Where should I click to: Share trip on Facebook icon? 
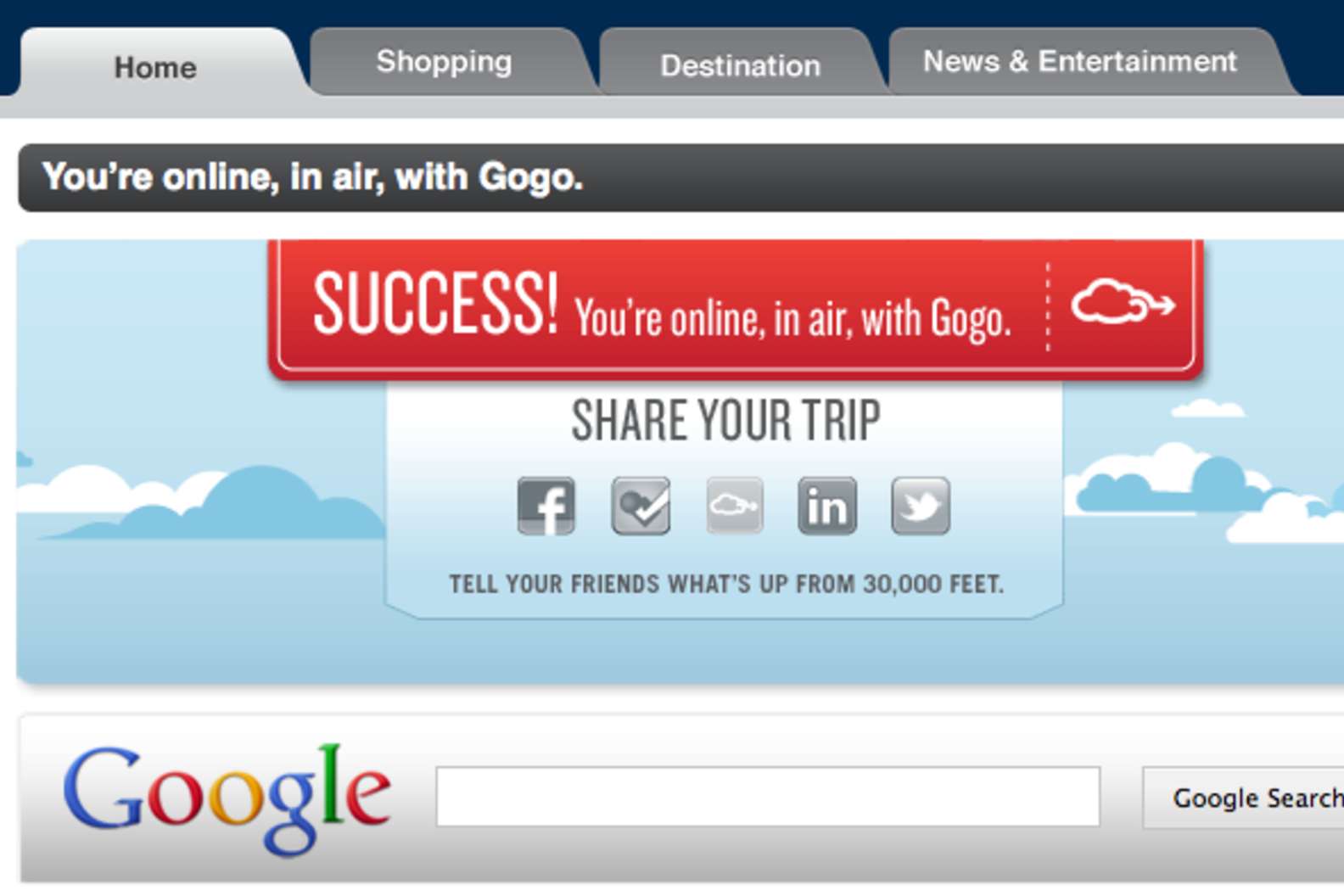[546, 506]
